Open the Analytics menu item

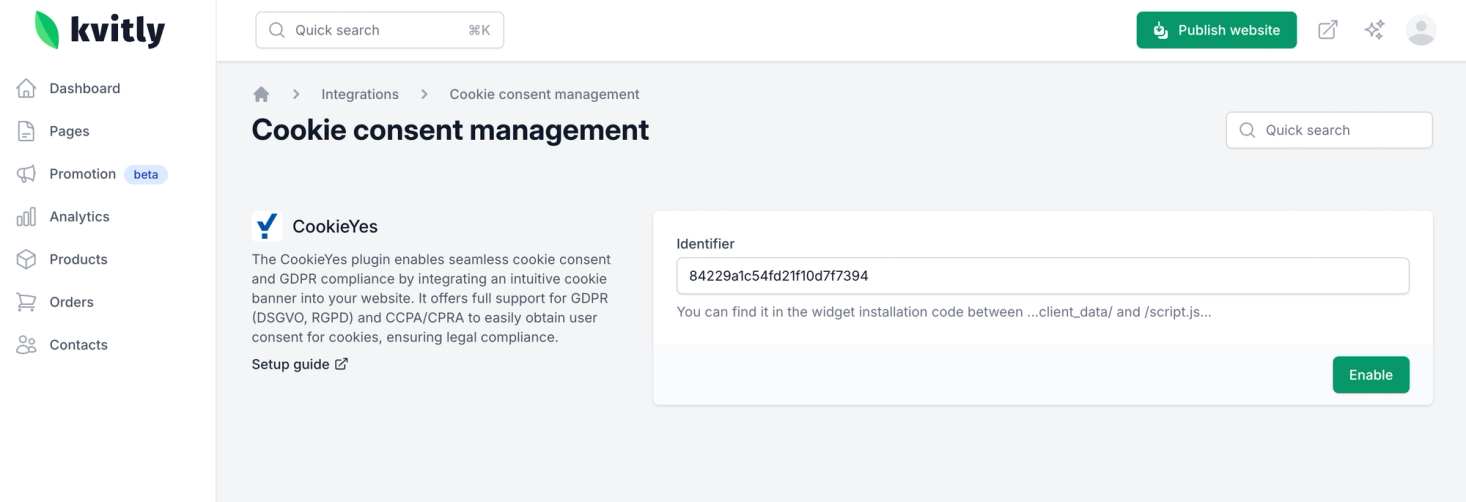coord(79,217)
